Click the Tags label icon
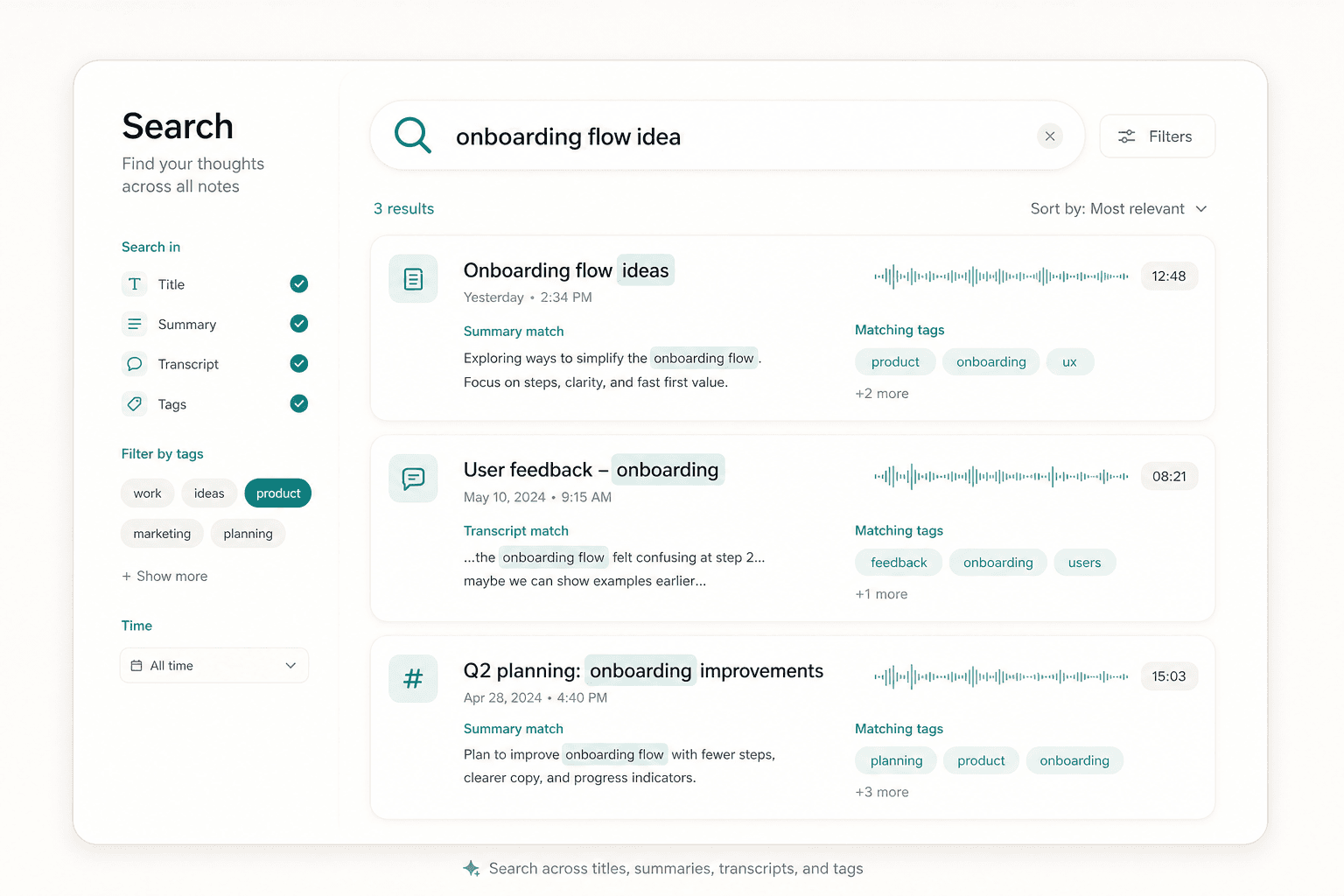The height and width of the screenshot is (896, 1344). [x=134, y=403]
